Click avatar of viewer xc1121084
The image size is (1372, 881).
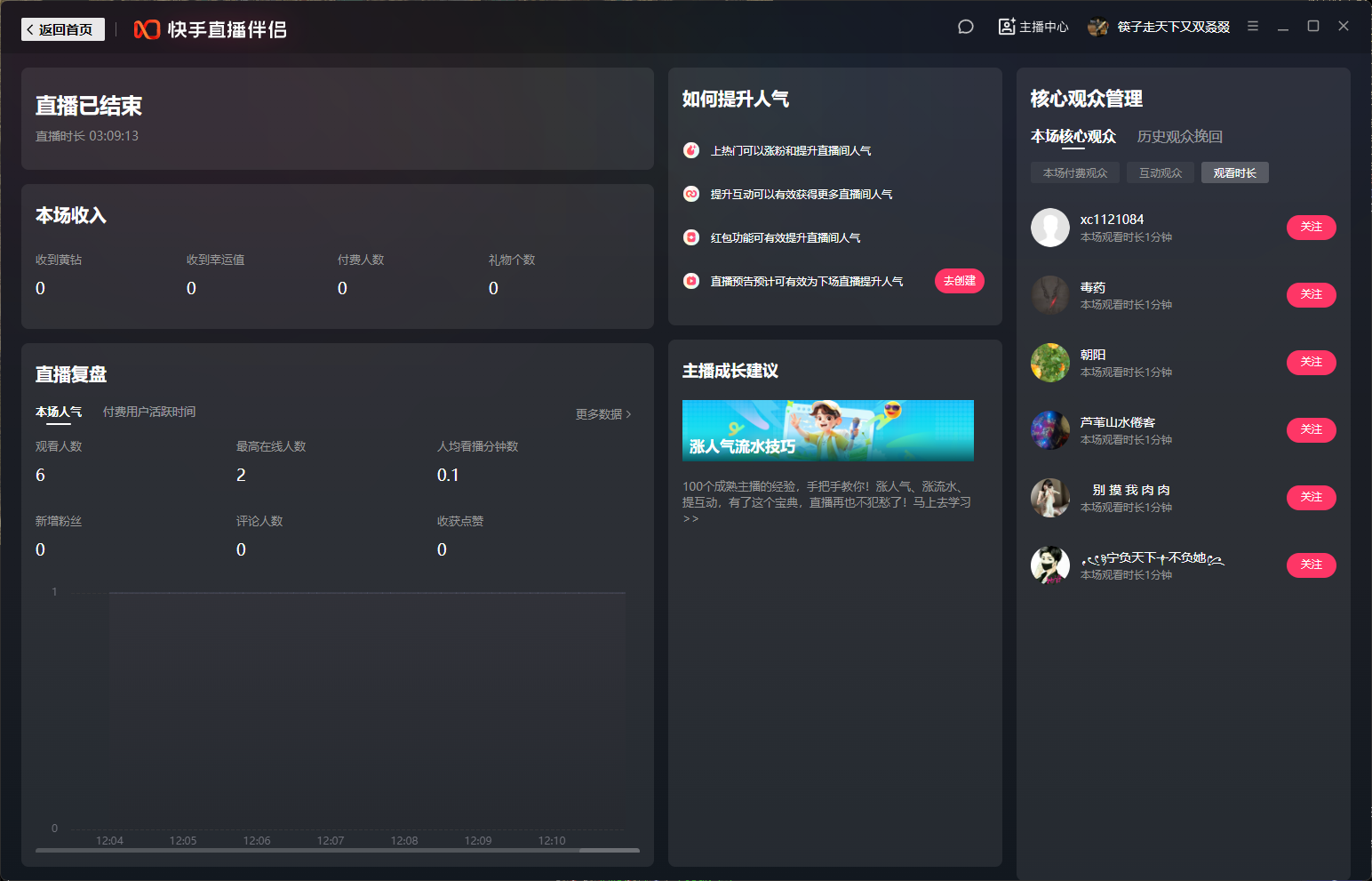(1050, 228)
